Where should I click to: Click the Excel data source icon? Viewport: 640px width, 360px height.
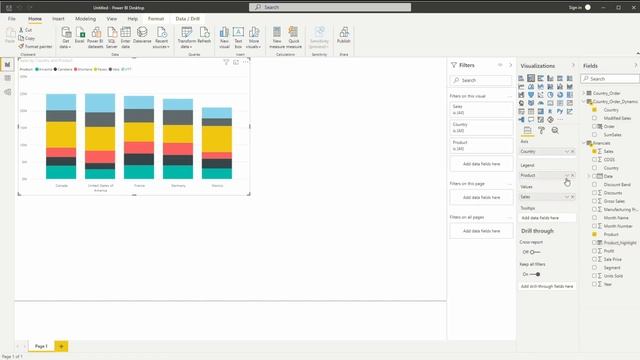[80, 36]
